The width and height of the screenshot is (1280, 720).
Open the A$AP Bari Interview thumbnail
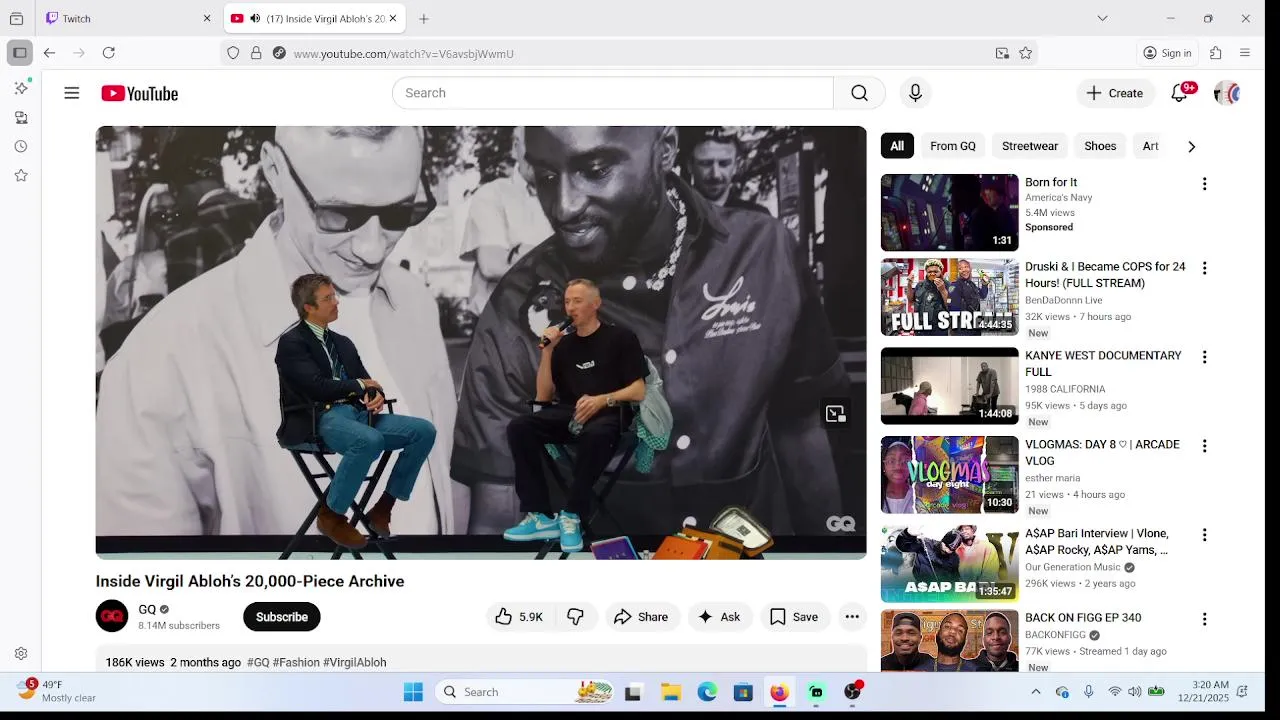click(x=950, y=564)
